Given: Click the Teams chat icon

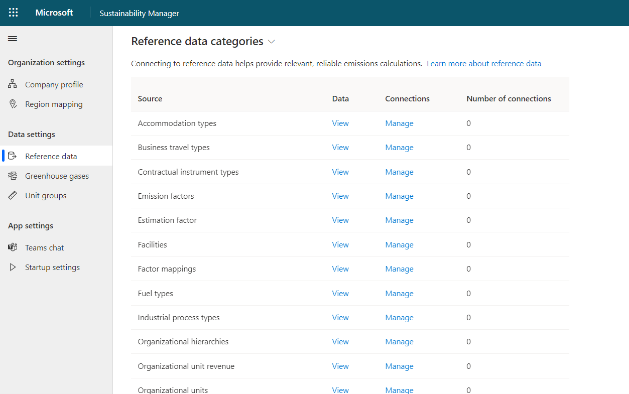Looking at the screenshot, I should click(12, 247).
